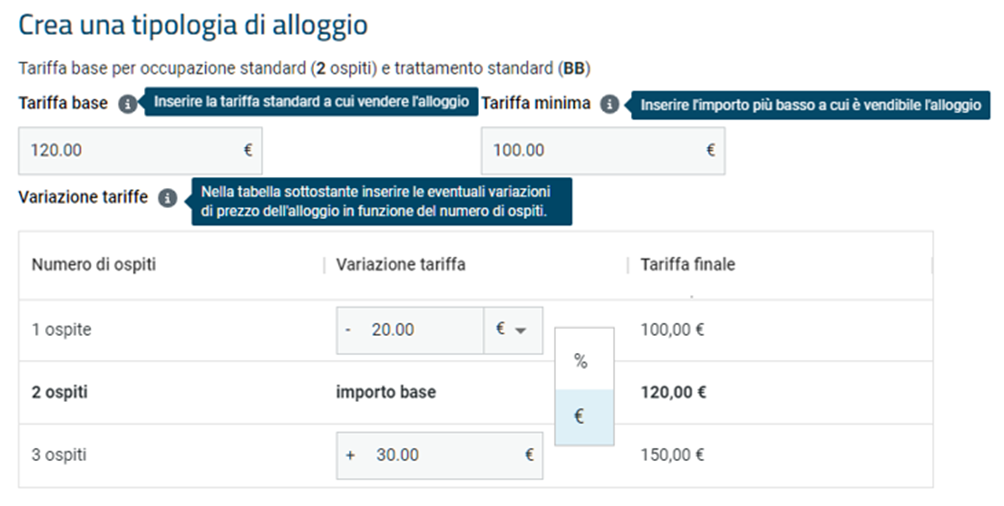
Task: Click info icon next to Variazione tariffe
Action: click(x=167, y=198)
